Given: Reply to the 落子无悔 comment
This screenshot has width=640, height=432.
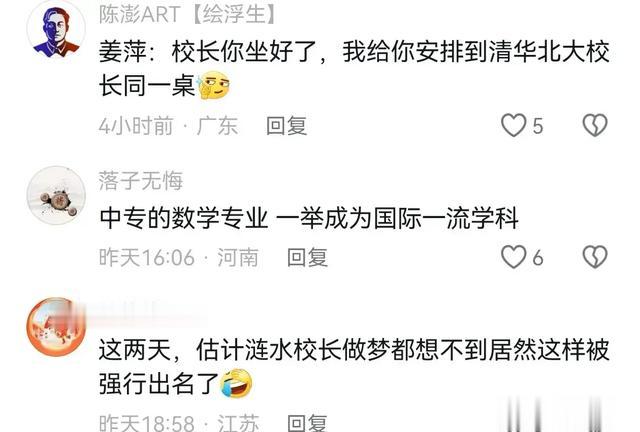Looking at the screenshot, I should pyautogui.click(x=307, y=258).
